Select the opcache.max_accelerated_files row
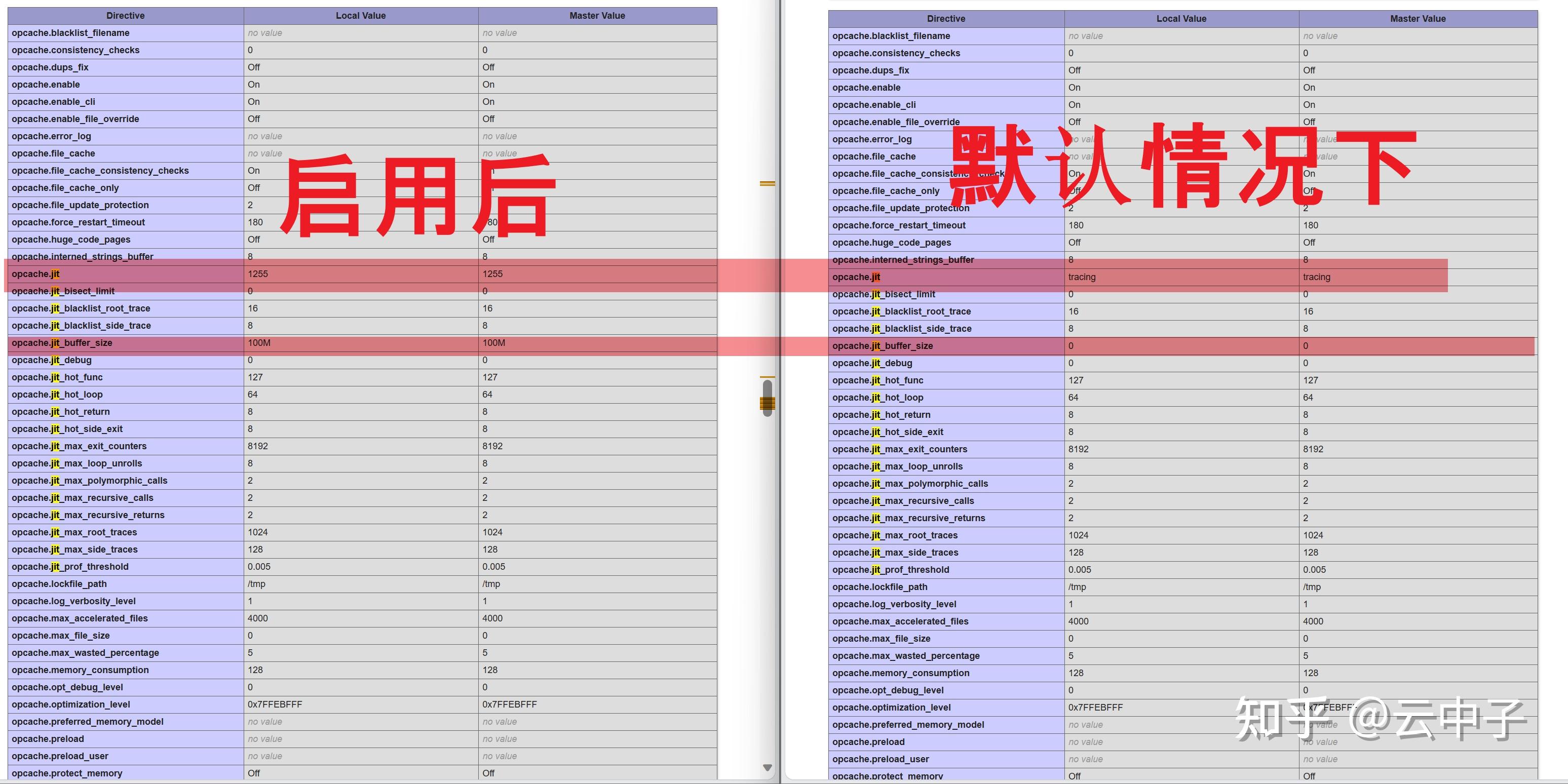Image resolution: width=1568 pixels, height=784 pixels. tap(80, 618)
